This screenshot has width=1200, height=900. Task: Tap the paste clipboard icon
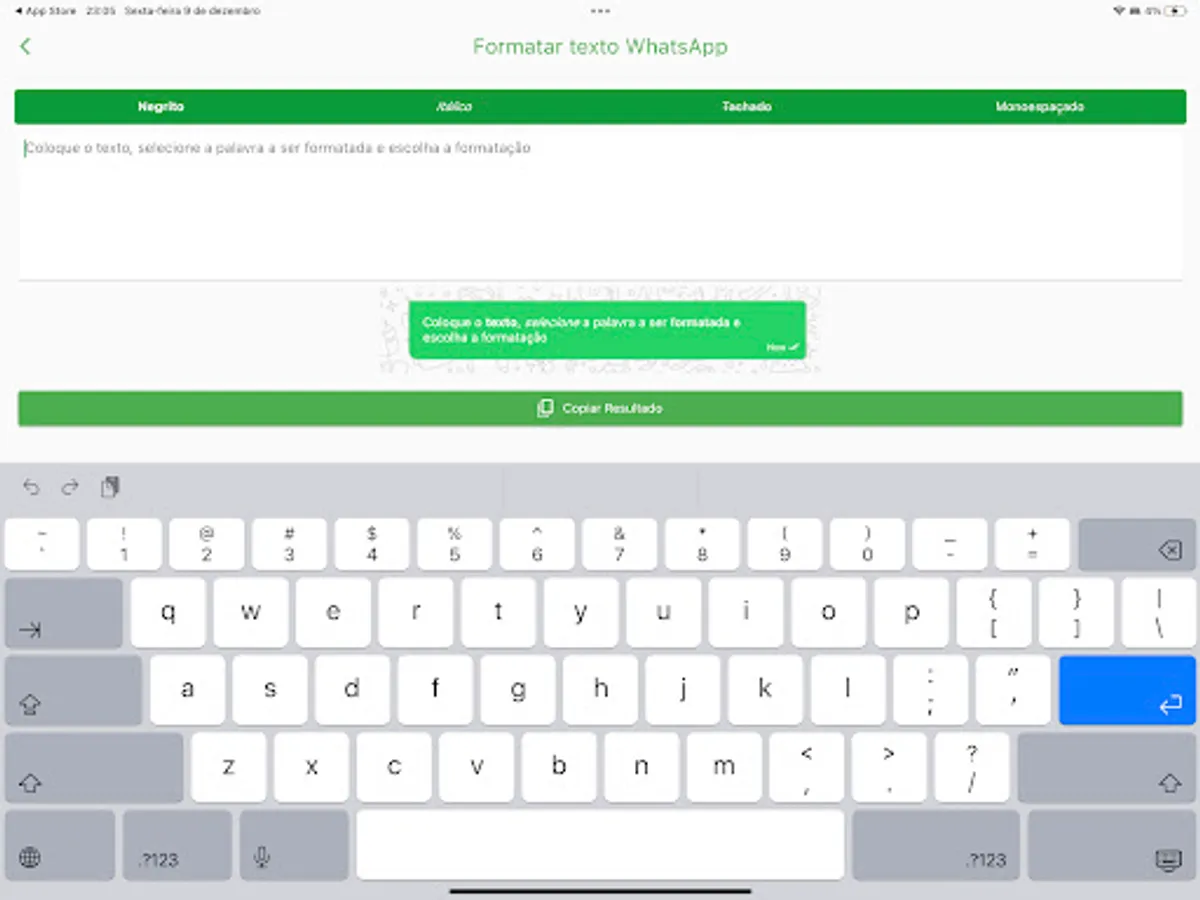click(110, 487)
